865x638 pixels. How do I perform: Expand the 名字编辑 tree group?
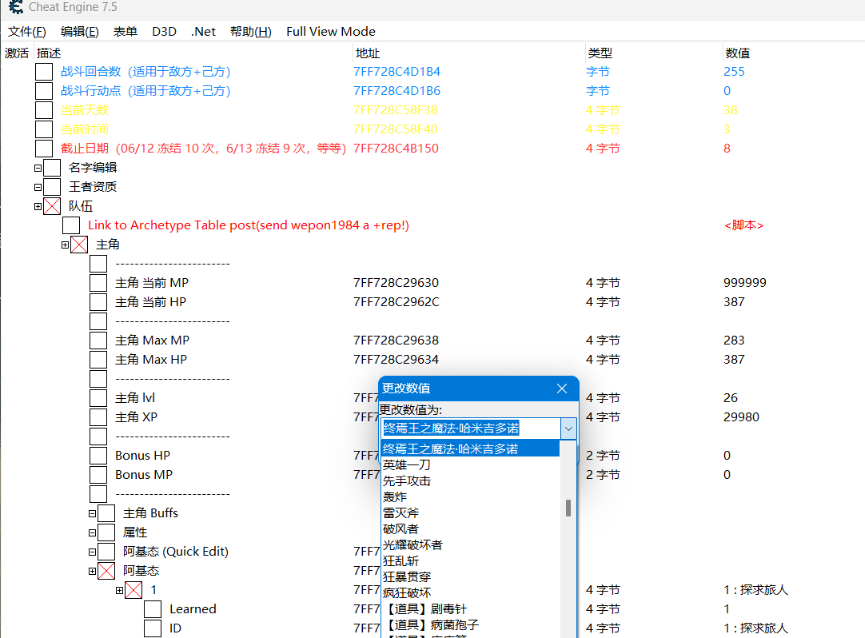38,168
